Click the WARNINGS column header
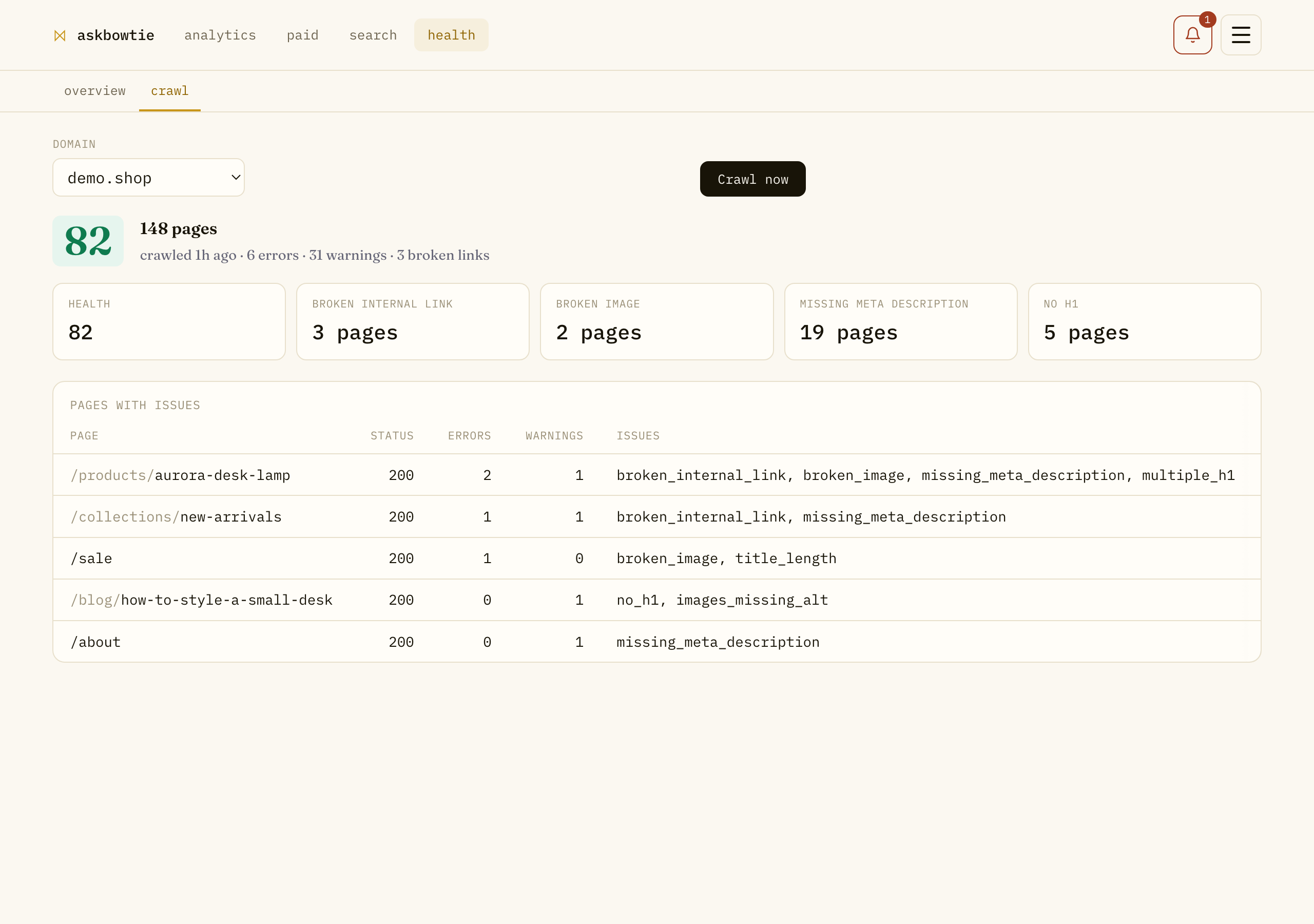This screenshot has height=924, width=1314. click(554, 436)
